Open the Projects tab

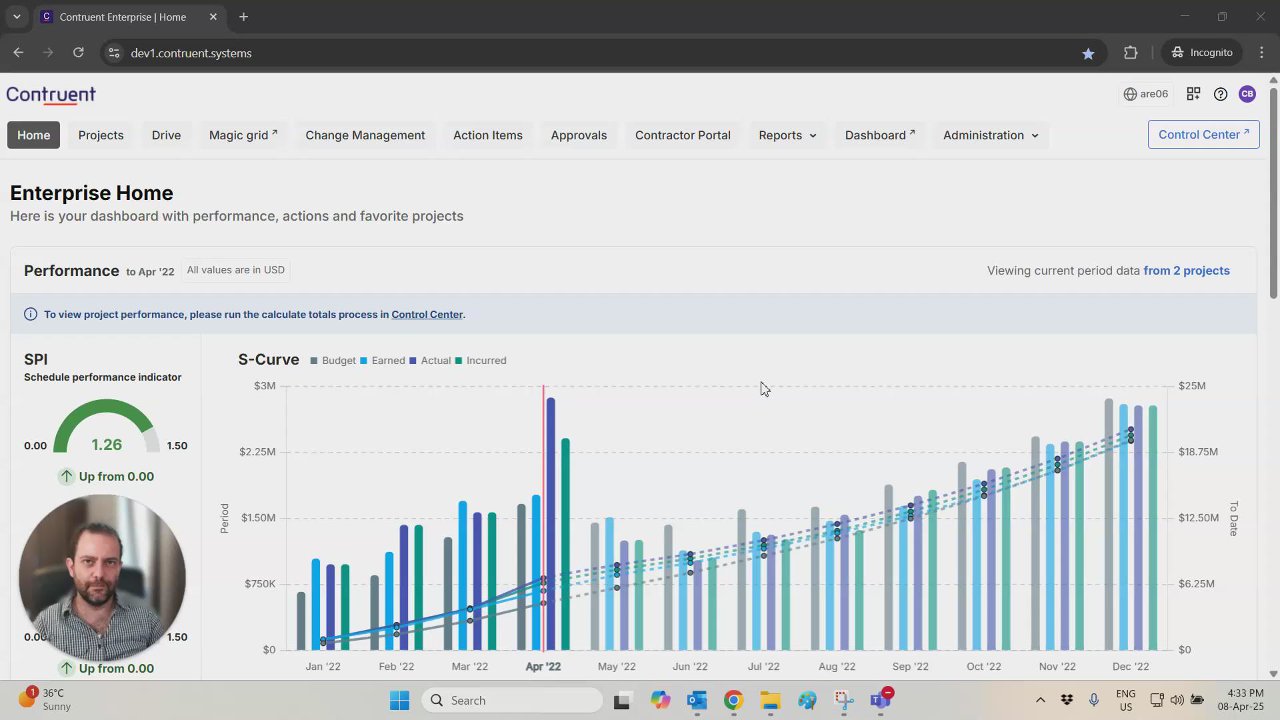101,135
